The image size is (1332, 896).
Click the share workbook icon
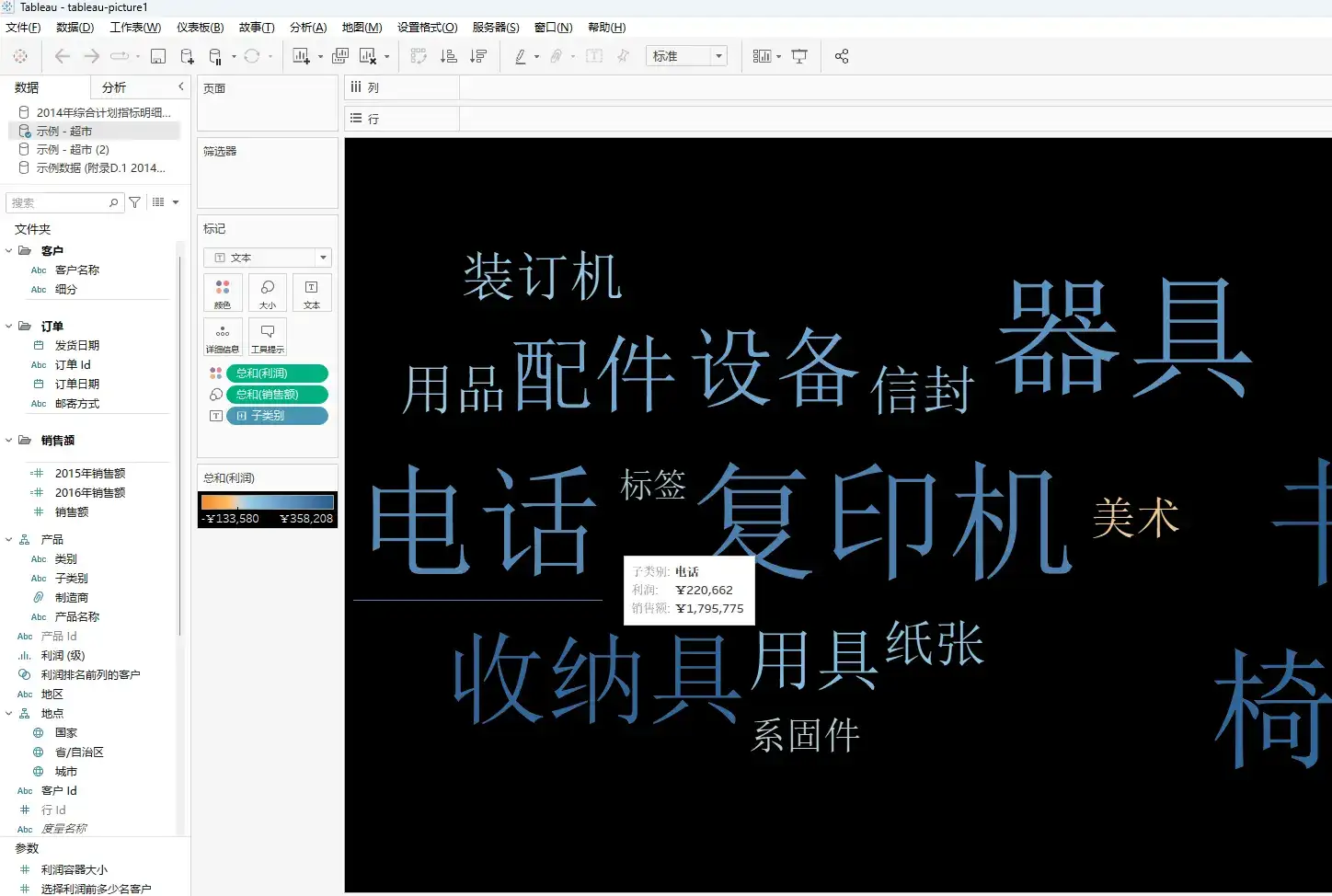842,55
